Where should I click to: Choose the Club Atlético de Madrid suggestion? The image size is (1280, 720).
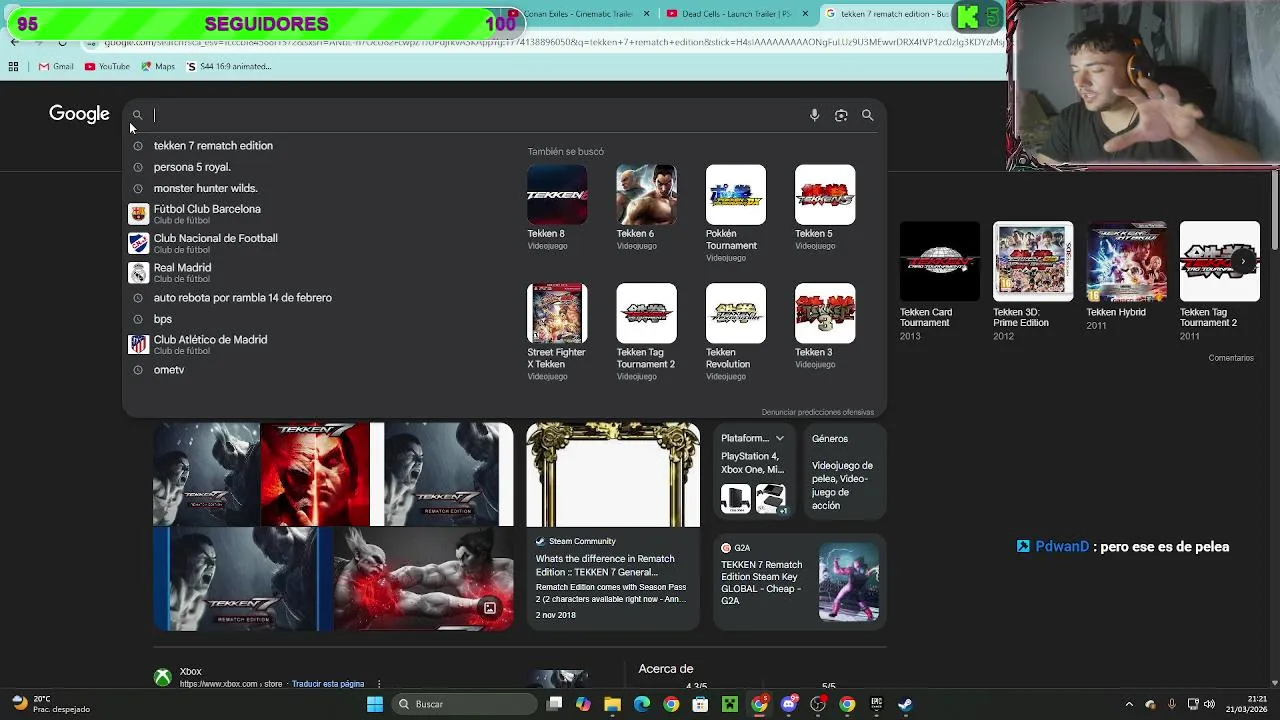(x=210, y=344)
